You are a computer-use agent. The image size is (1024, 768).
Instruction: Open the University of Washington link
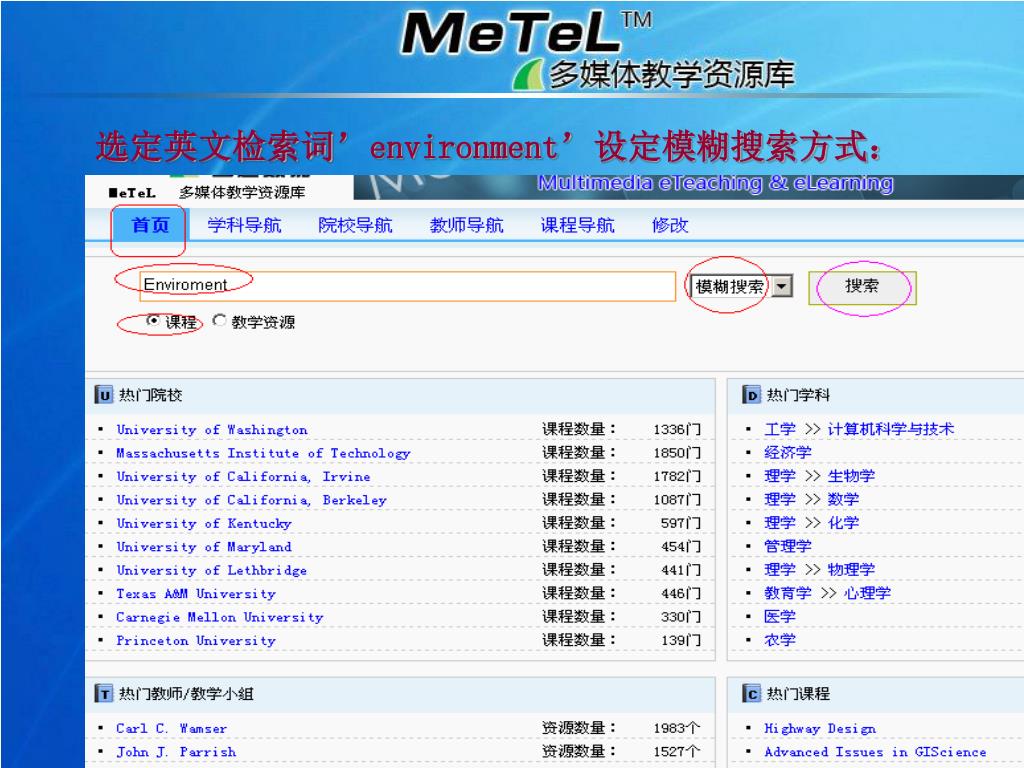point(212,430)
